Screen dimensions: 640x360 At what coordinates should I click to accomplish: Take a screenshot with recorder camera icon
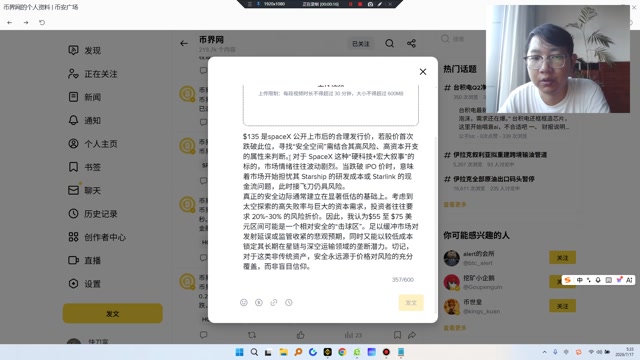[x=370, y=4]
